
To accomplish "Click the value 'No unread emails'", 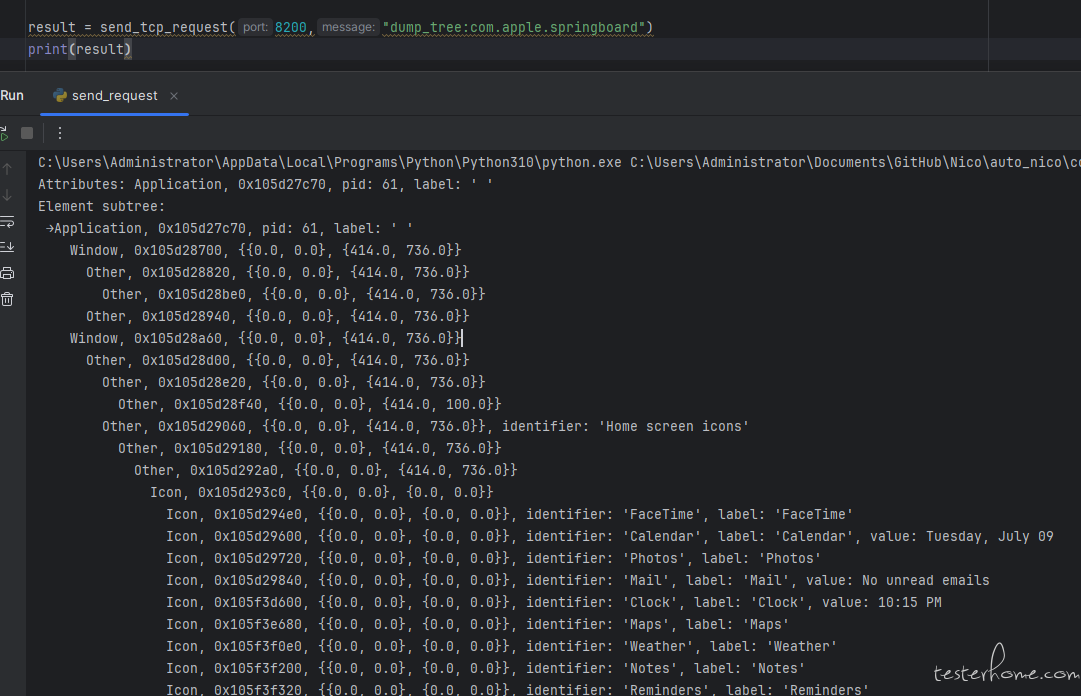I will click(926, 582).
